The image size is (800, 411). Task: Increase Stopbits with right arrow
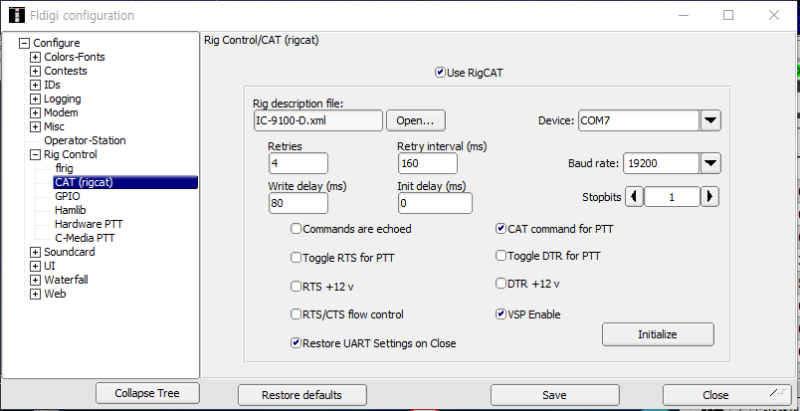click(710, 197)
